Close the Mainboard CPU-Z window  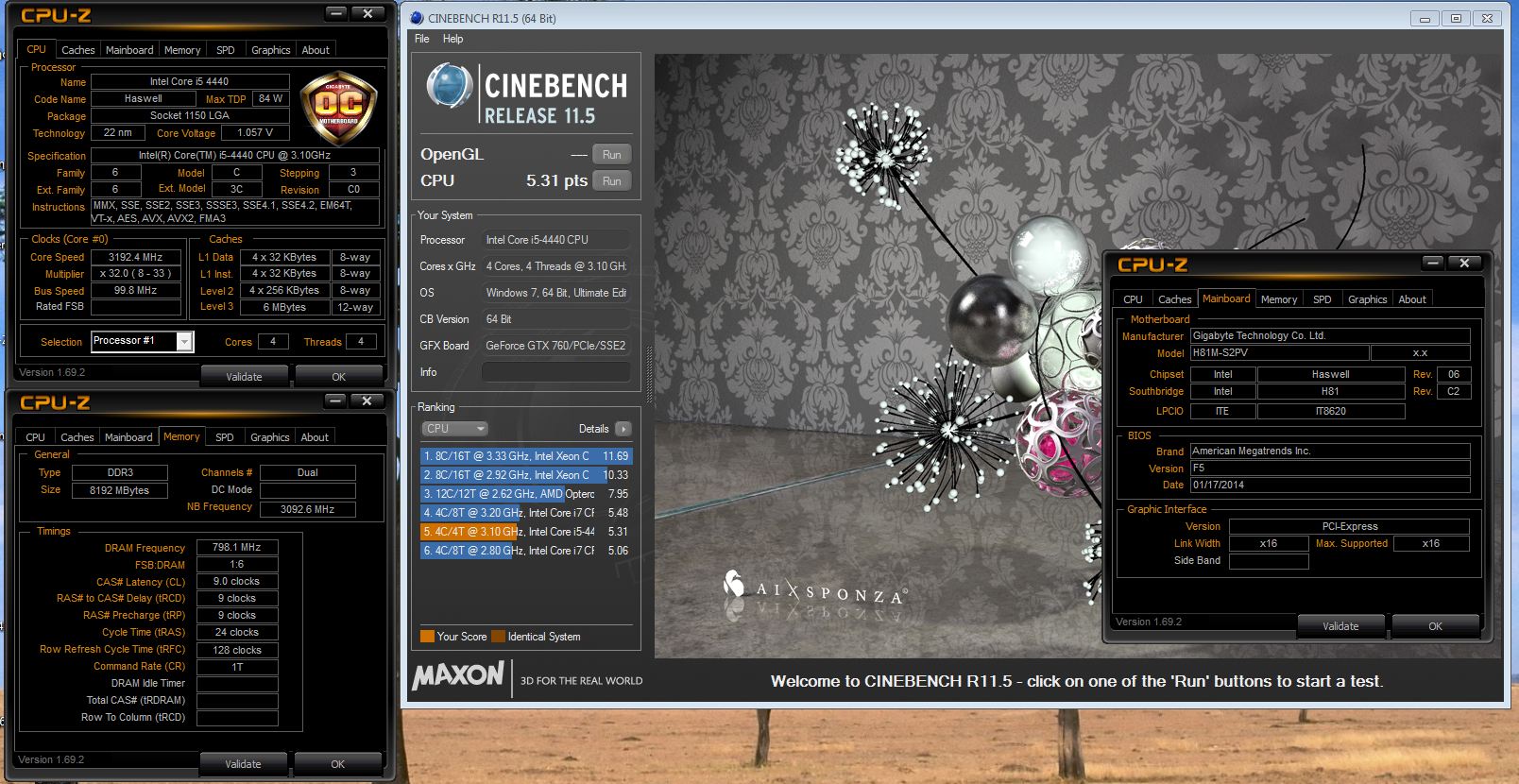[1464, 263]
